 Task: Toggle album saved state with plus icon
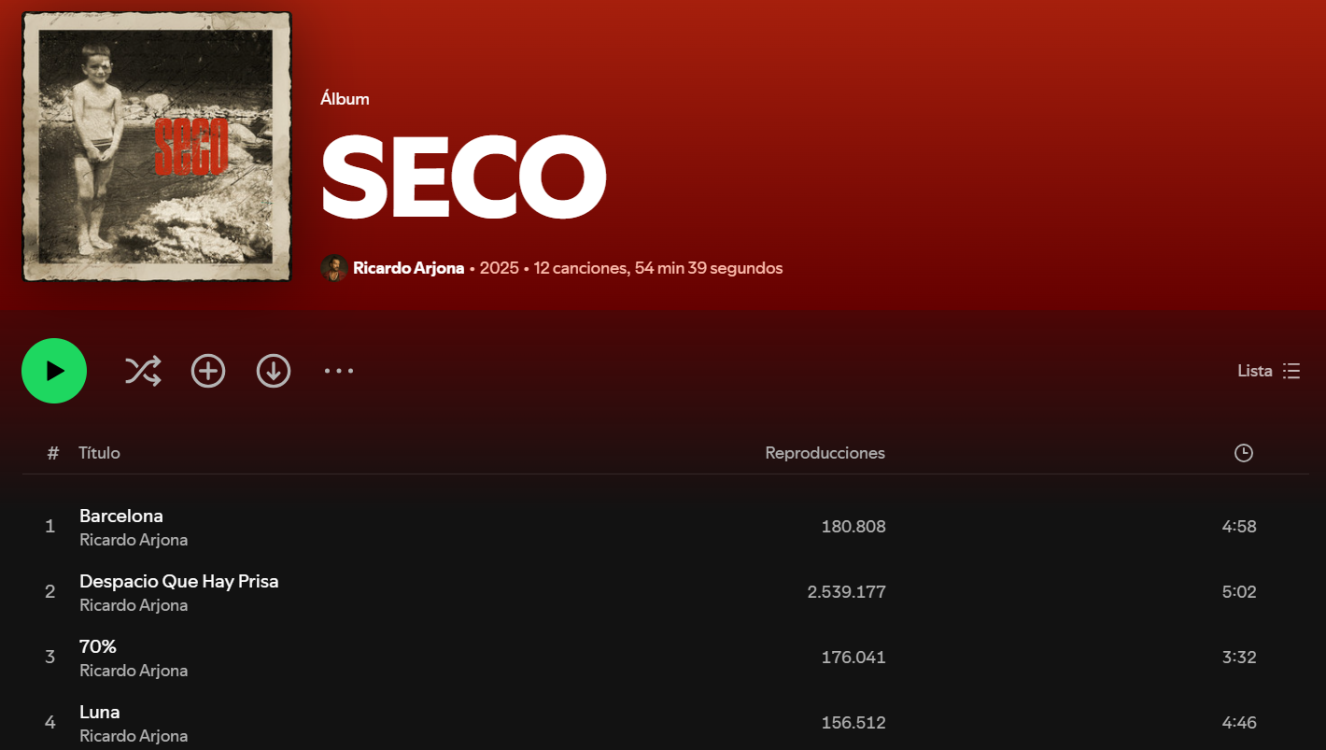coord(208,370)
